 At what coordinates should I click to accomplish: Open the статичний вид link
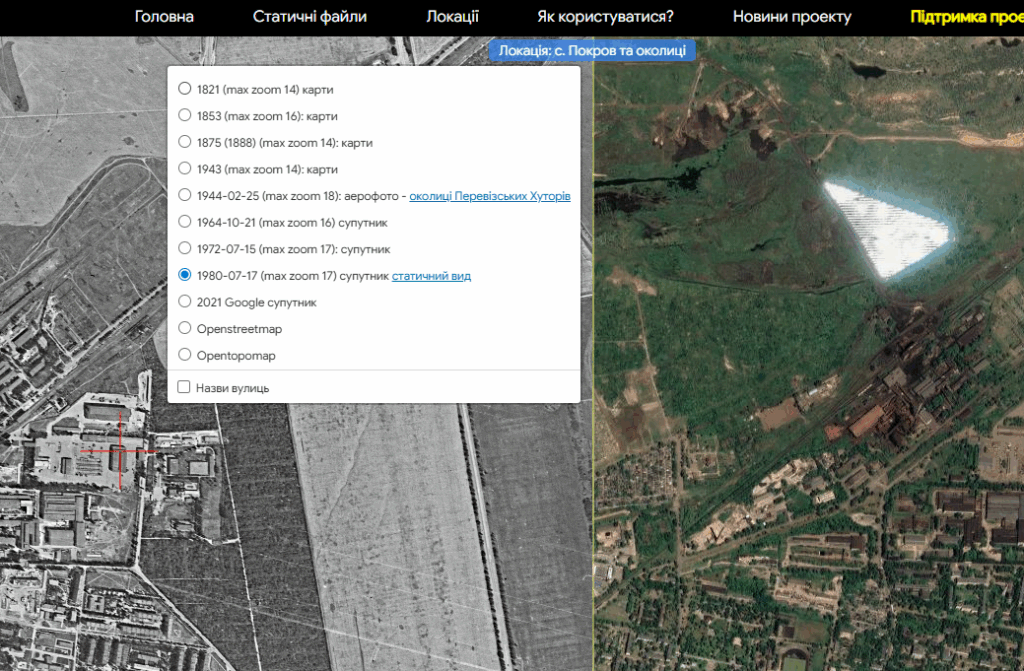[431, 276]
